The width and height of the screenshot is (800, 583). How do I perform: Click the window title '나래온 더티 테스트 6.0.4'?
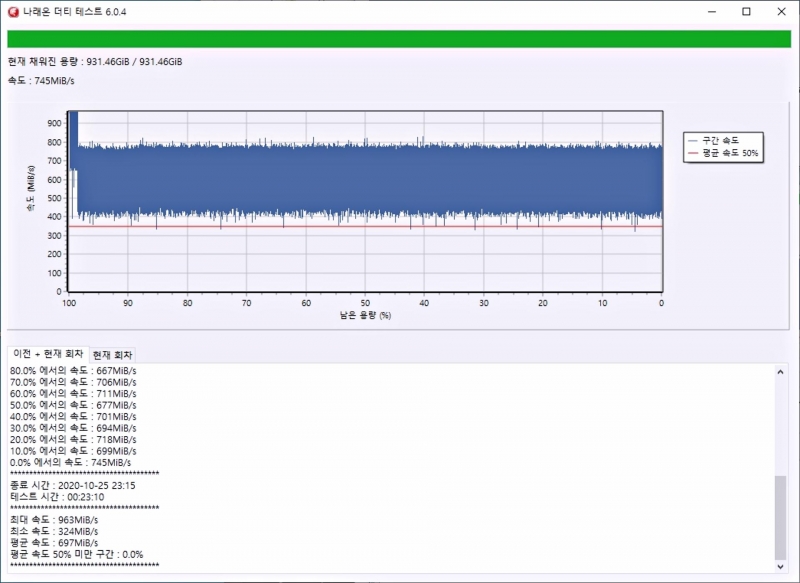click(74, 12)
